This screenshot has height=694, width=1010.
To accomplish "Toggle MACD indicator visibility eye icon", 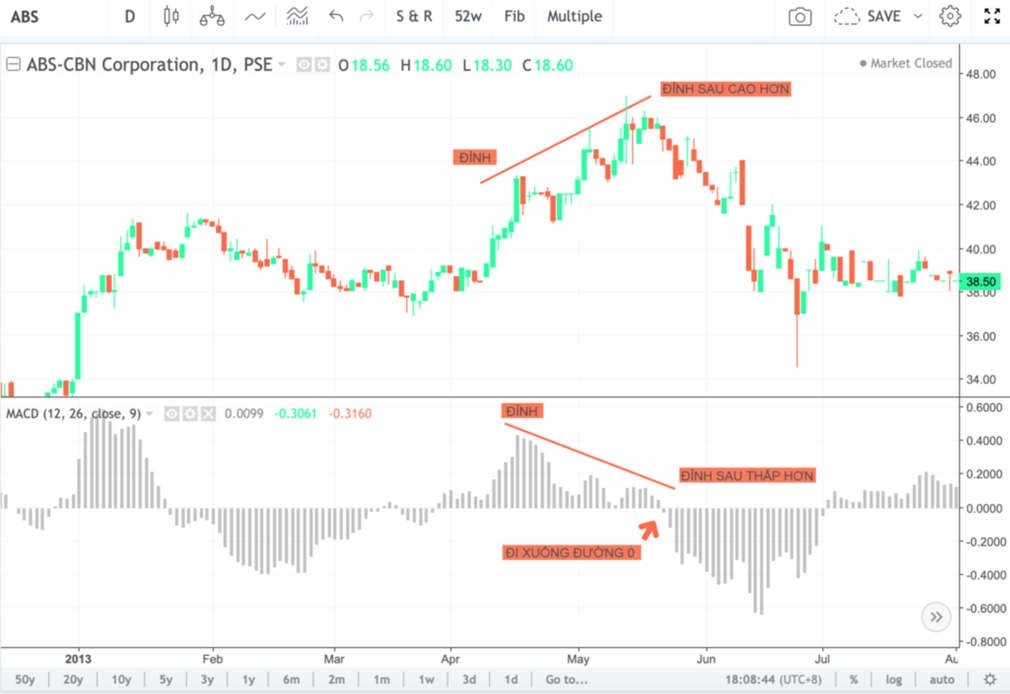I will pos(172,413).
